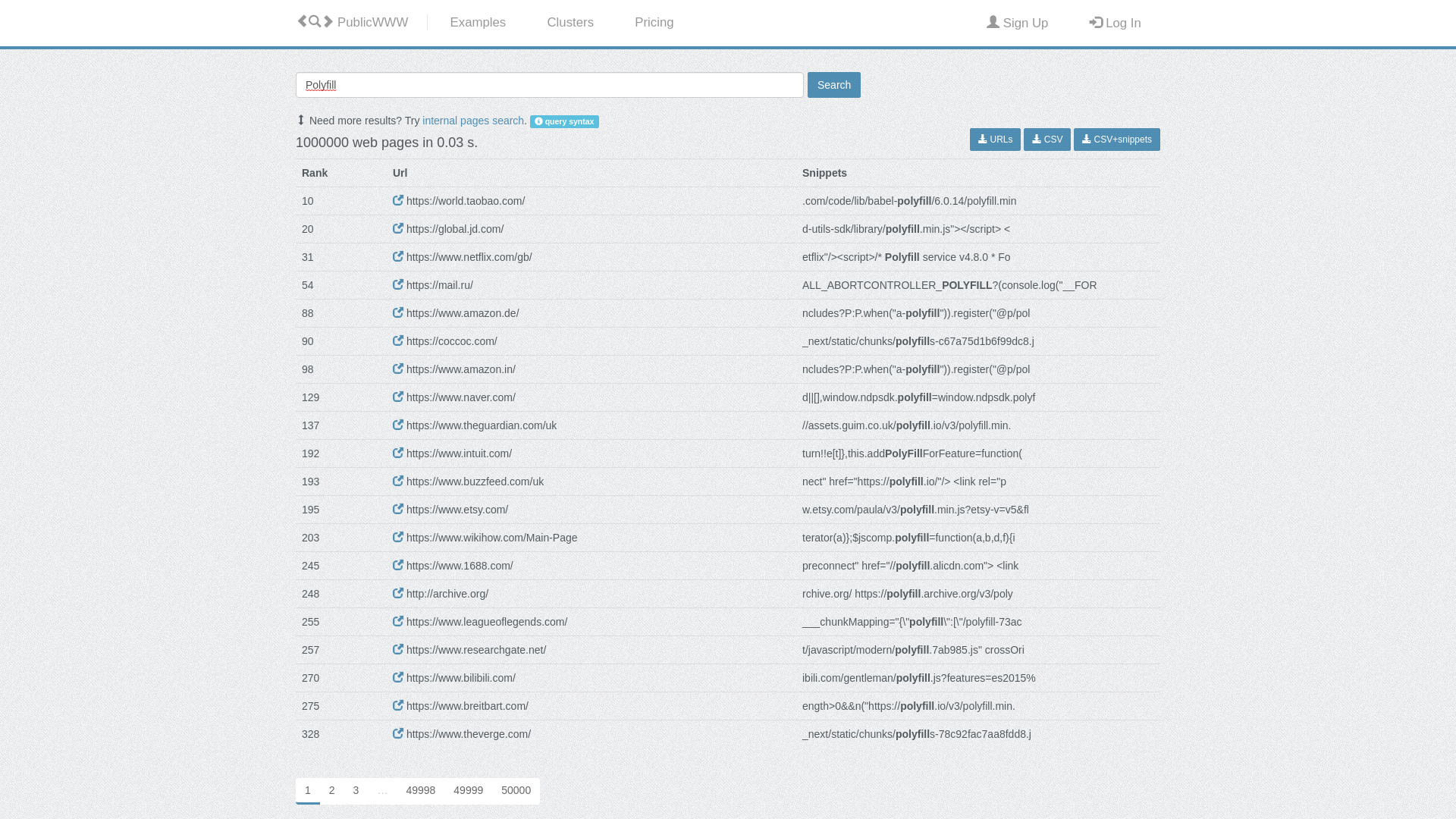Go to results page 2
Screen dimensions: 1456x819
[x=331, y=790]
